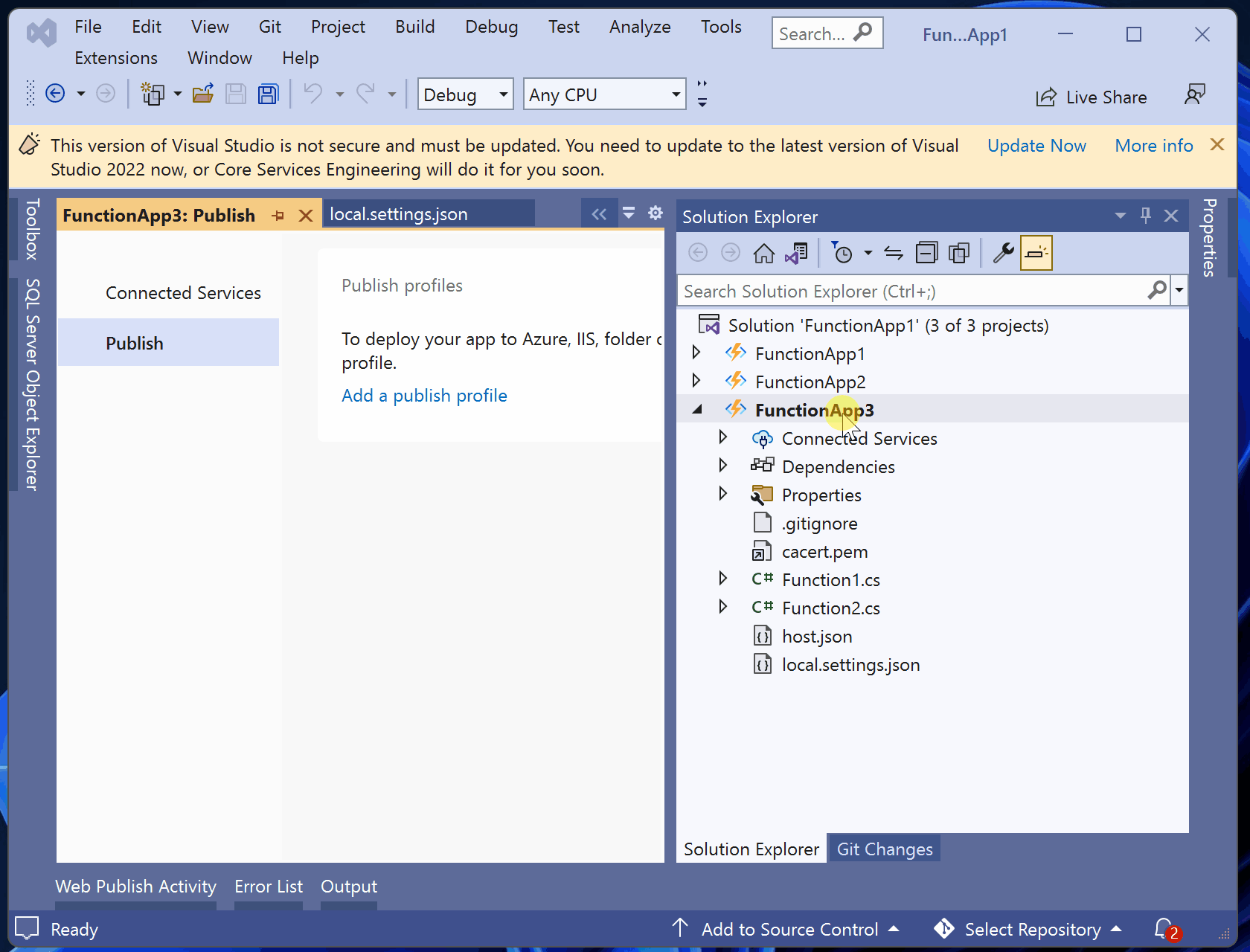Open Properties wrench icon in Solution Explorer
The image size is (1250, 952).
point(1003,254)
